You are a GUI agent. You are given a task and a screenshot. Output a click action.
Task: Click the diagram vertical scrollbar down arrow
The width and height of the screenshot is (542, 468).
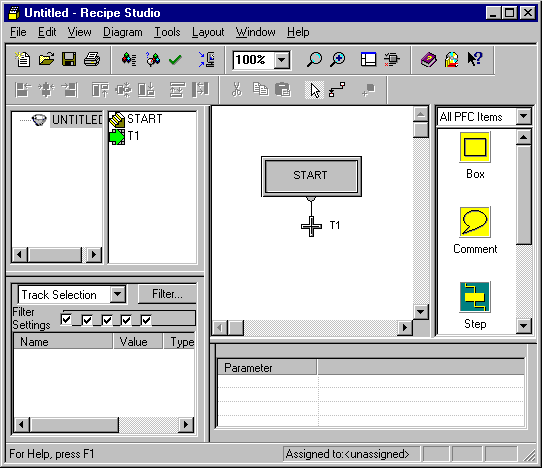click(420, 312)
